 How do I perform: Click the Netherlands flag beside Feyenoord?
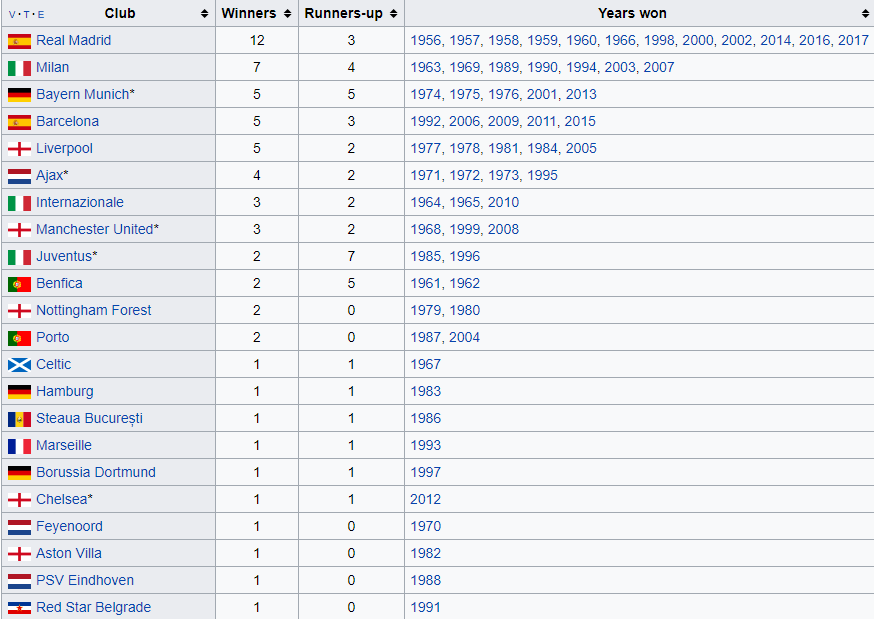tap(20, 527)
